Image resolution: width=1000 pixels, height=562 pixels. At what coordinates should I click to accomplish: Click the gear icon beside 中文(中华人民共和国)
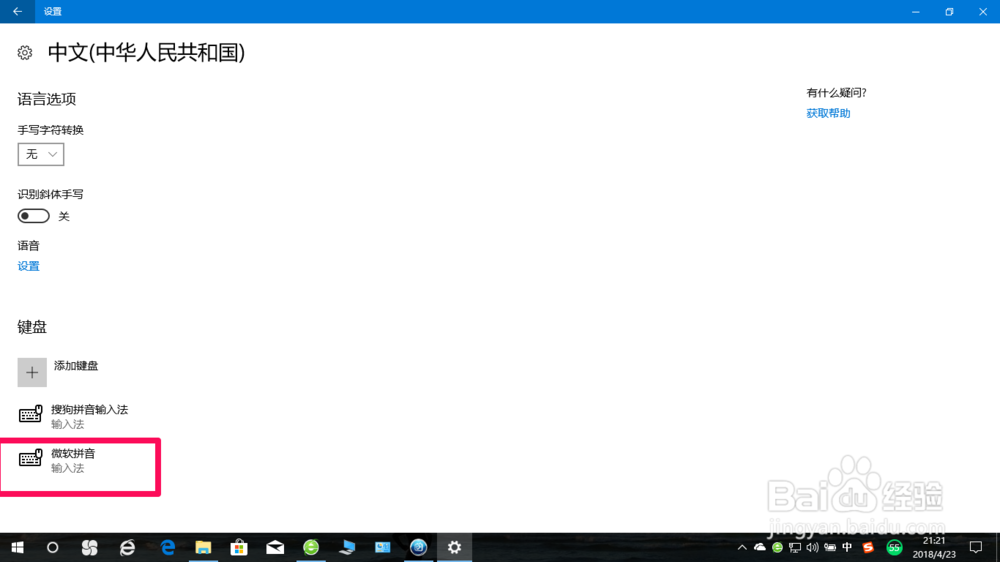point(25,53)
